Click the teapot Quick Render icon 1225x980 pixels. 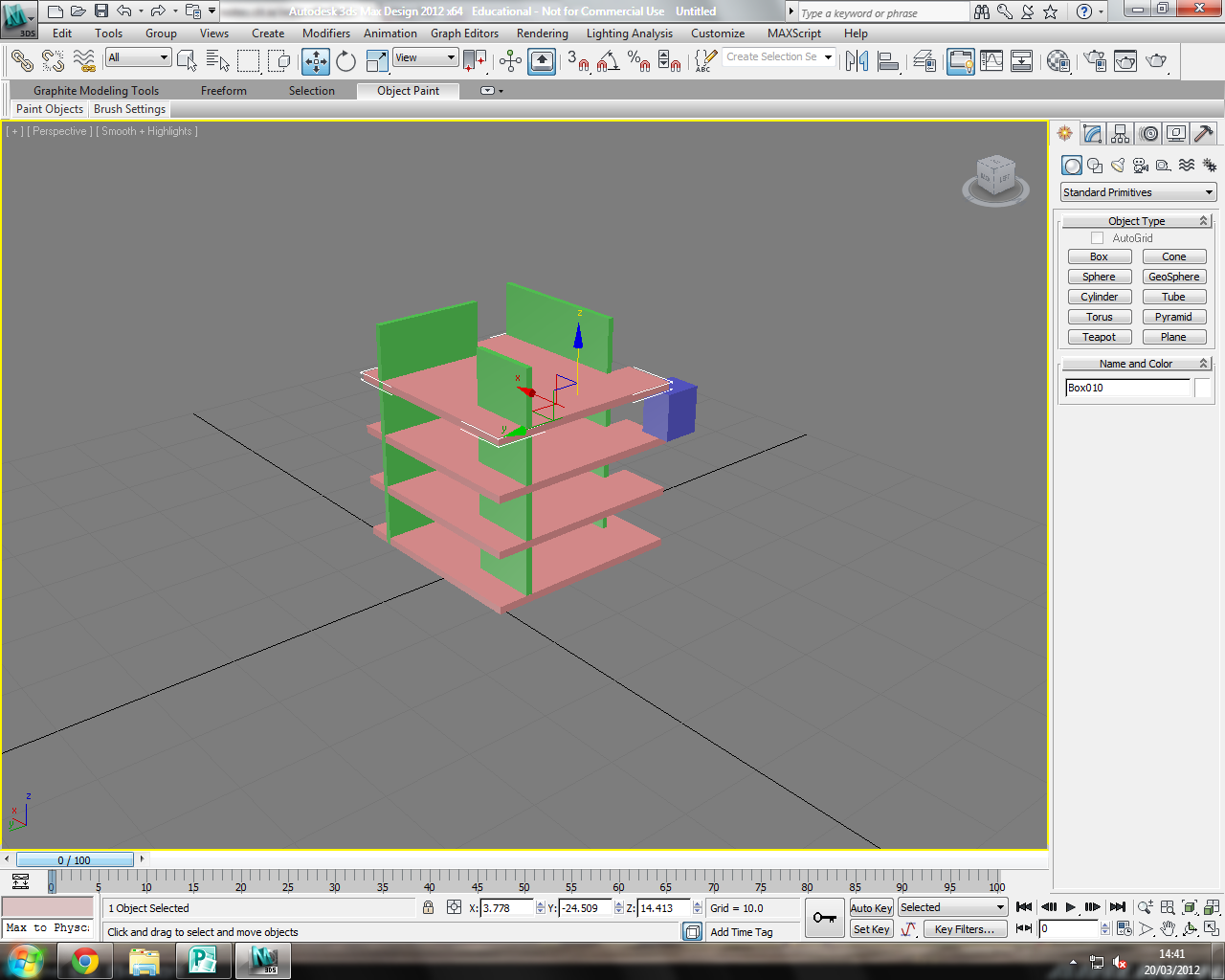click(1156, 62)
